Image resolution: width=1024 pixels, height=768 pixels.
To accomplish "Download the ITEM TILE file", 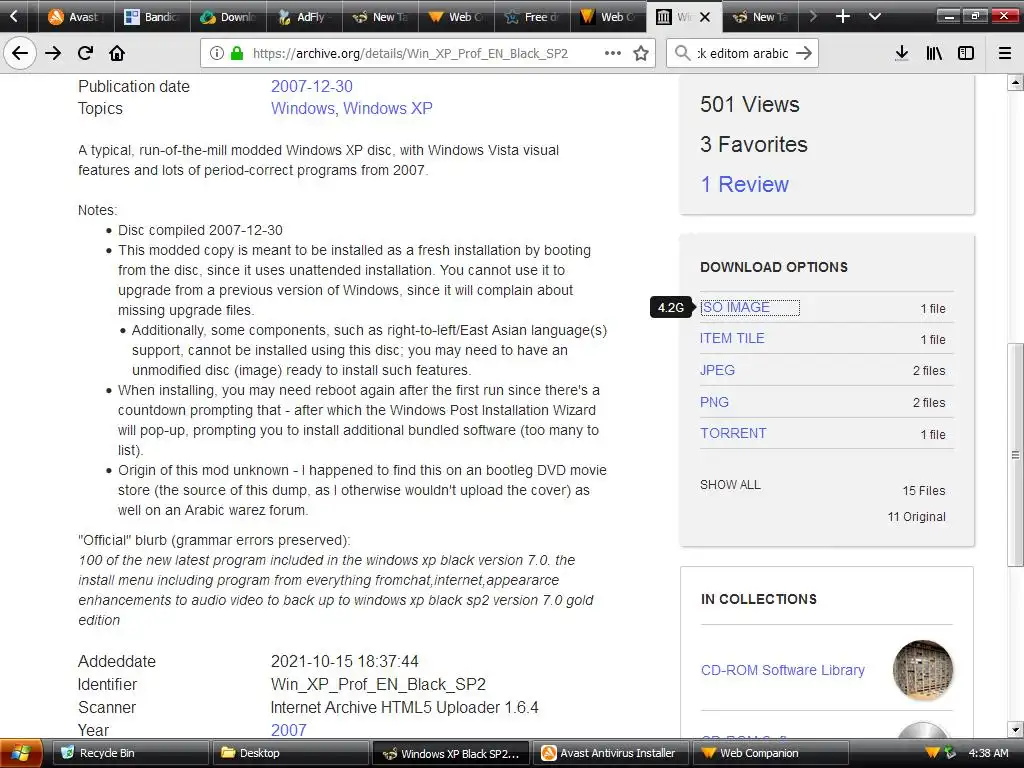I will coord(732,338).
